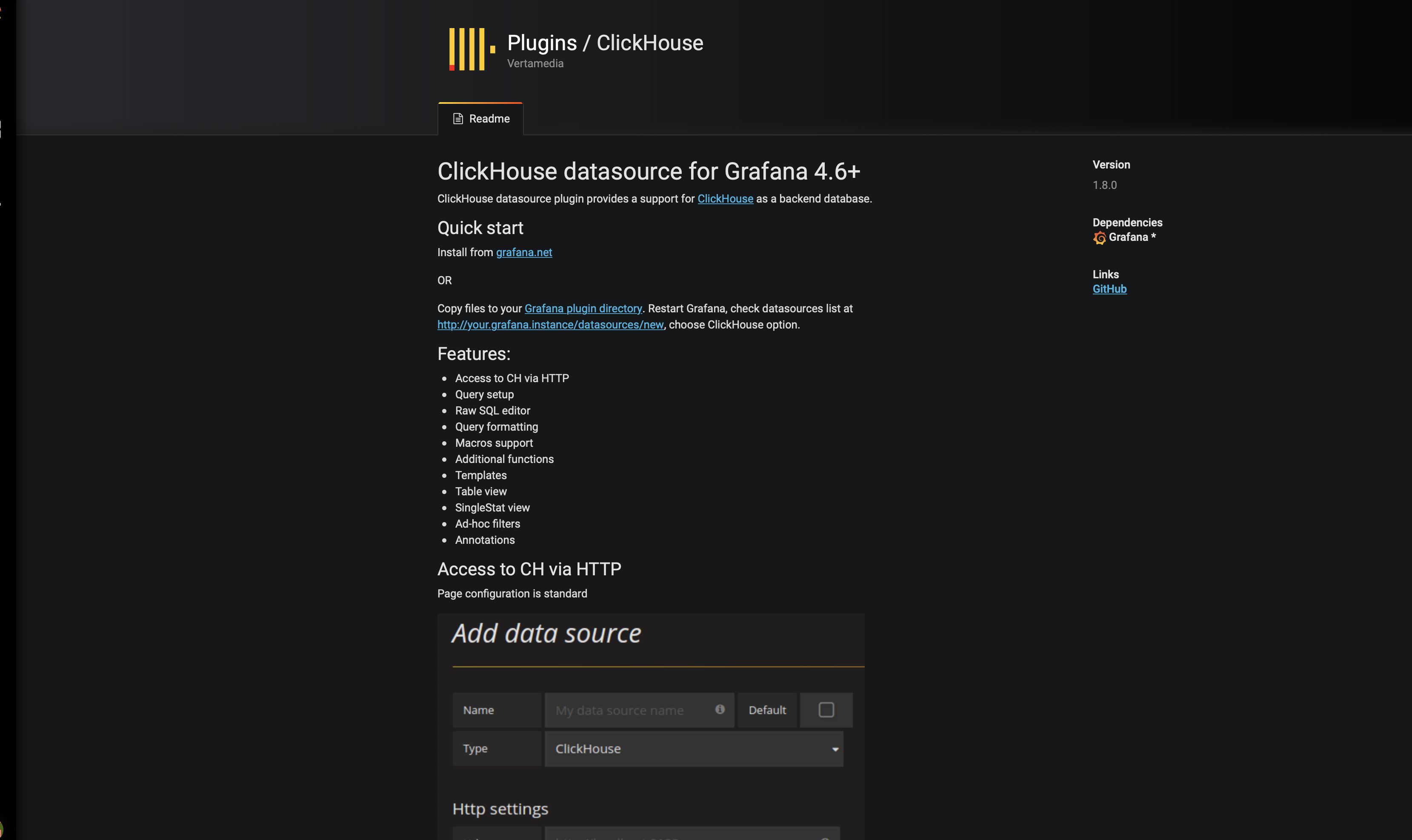Click the 1.8.0 version number
The image size is (1412, 840).
pos(1104,185)
